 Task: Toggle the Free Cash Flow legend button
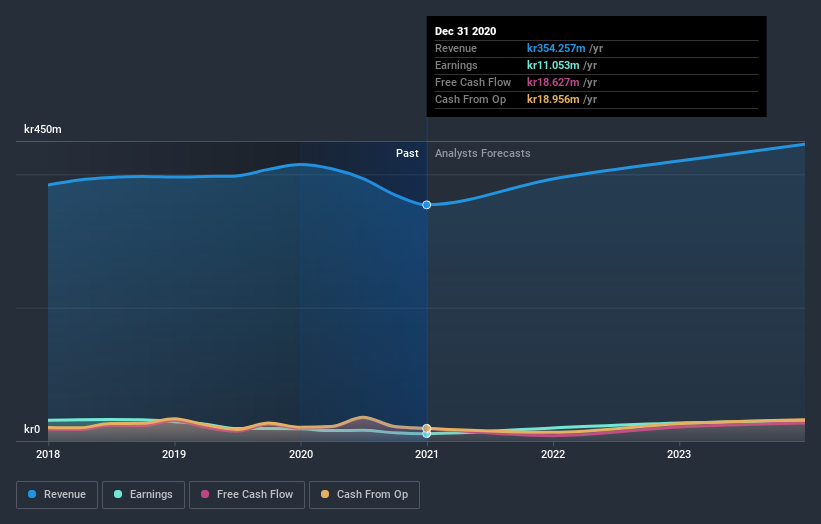point(247,495)
